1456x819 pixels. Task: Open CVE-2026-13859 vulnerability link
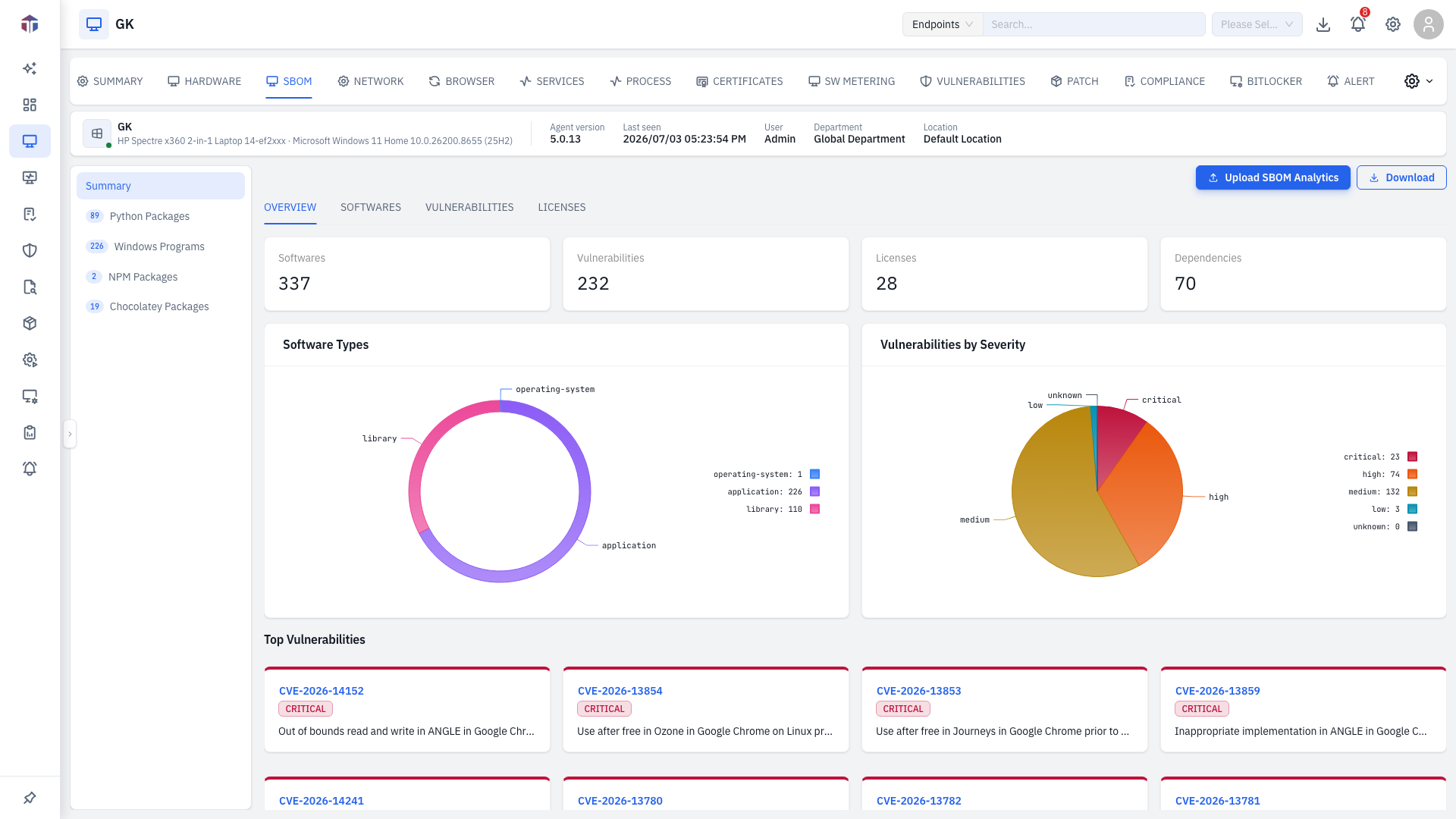click(x=1218, y=691)
